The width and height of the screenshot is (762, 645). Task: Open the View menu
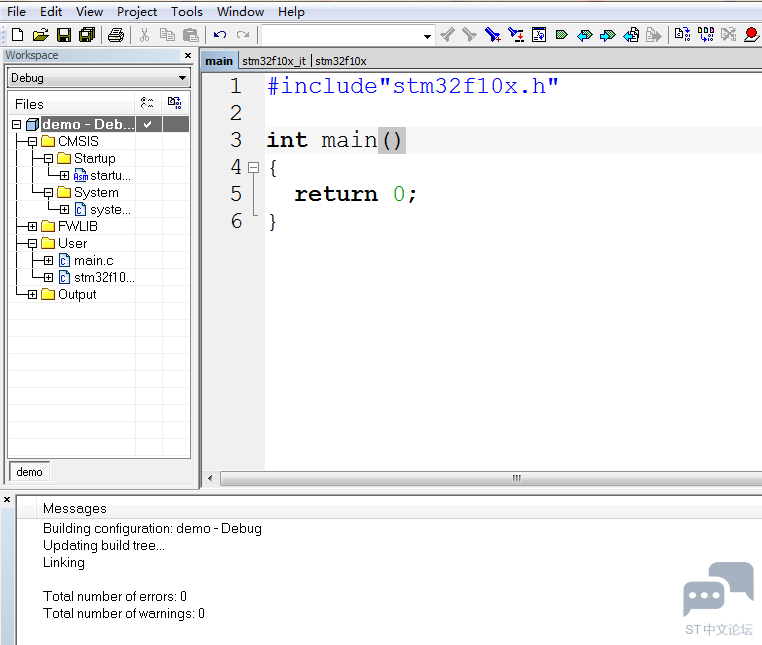point(89,11)
